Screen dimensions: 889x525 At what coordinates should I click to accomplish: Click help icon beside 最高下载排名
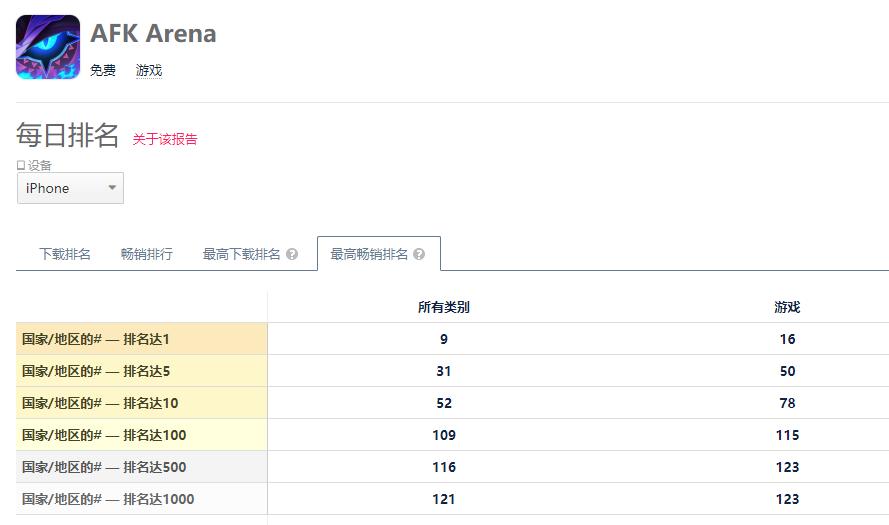[292, 254]
